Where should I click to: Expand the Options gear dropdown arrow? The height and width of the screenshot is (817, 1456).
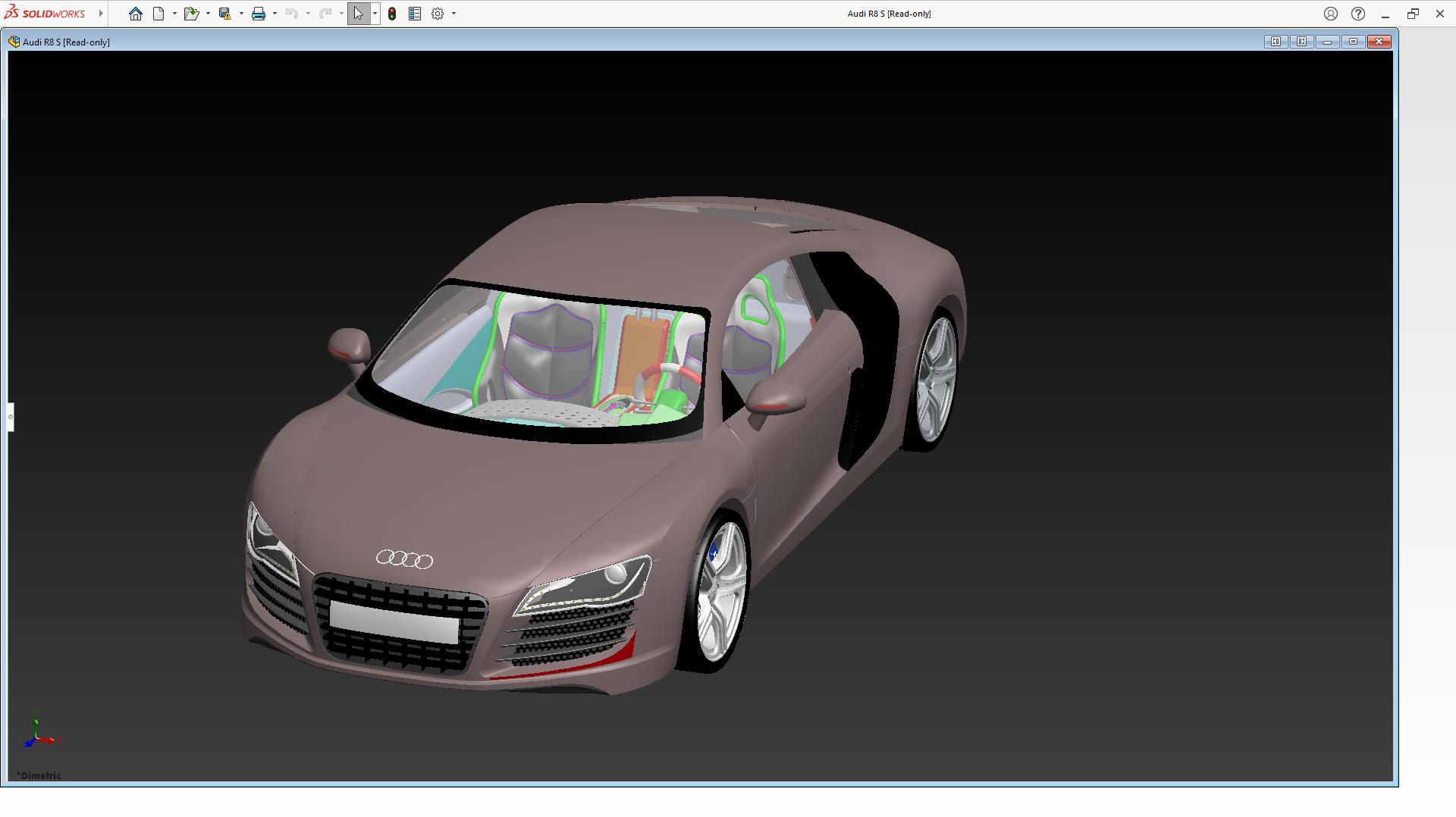pos(453,14)
